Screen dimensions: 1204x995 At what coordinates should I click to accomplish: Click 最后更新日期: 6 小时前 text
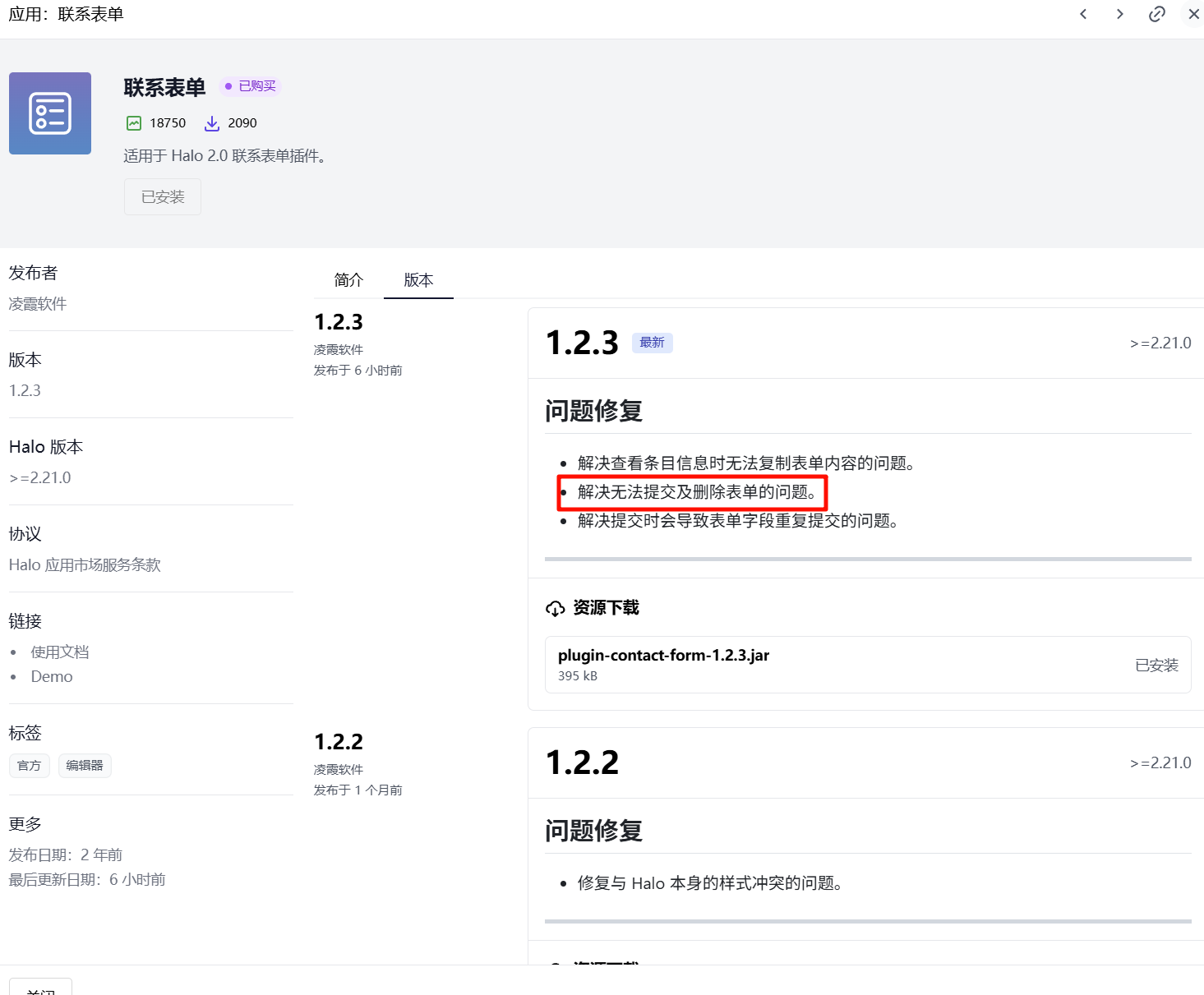87,880
